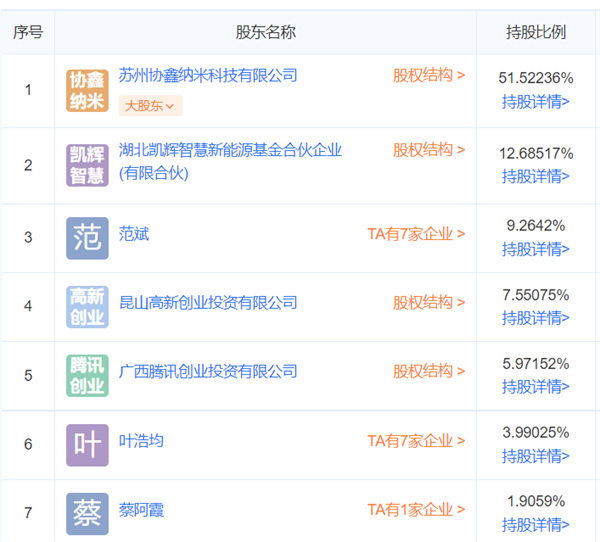
Task: Open 持股详情 under 5.97152%
Action: tap(536, 387)
